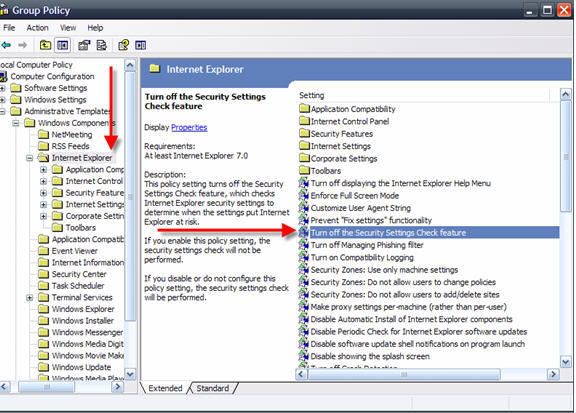Switch to the Extended tab
576x413 pixels.
click(x=165, y=388)
